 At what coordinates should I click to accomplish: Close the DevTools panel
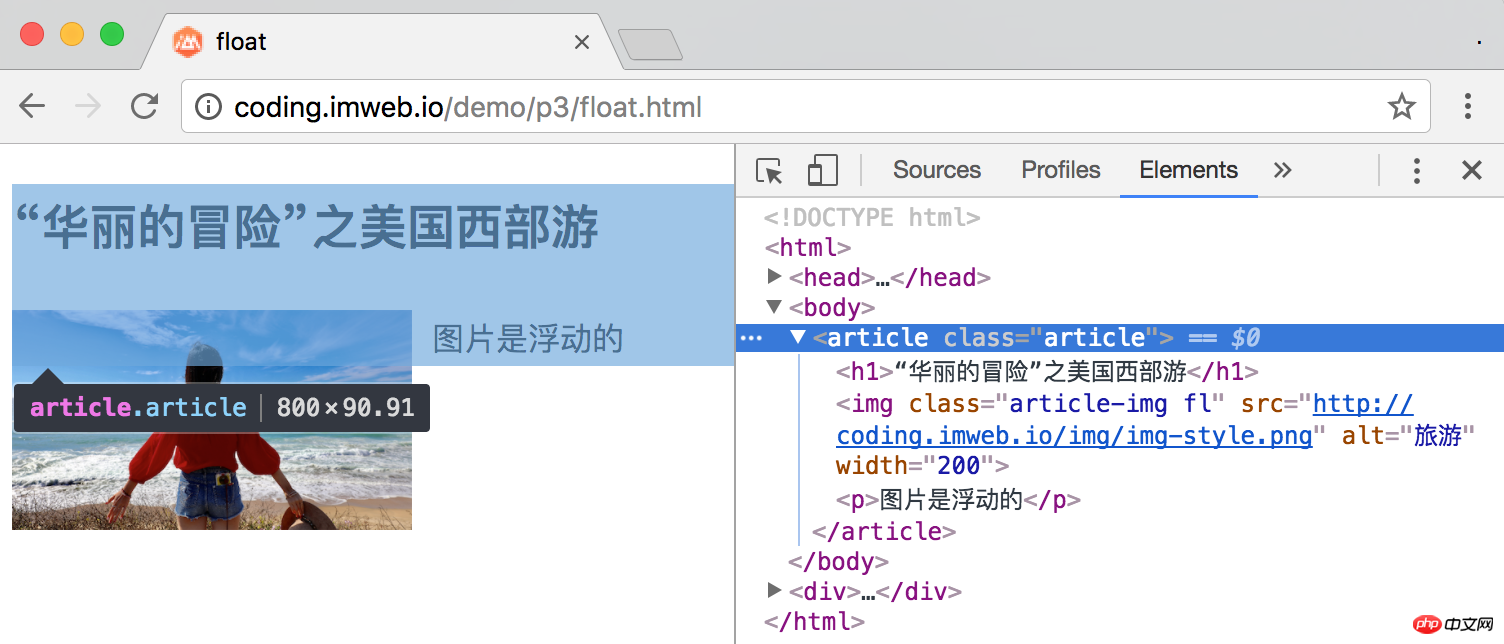[x=1471, y=170]
